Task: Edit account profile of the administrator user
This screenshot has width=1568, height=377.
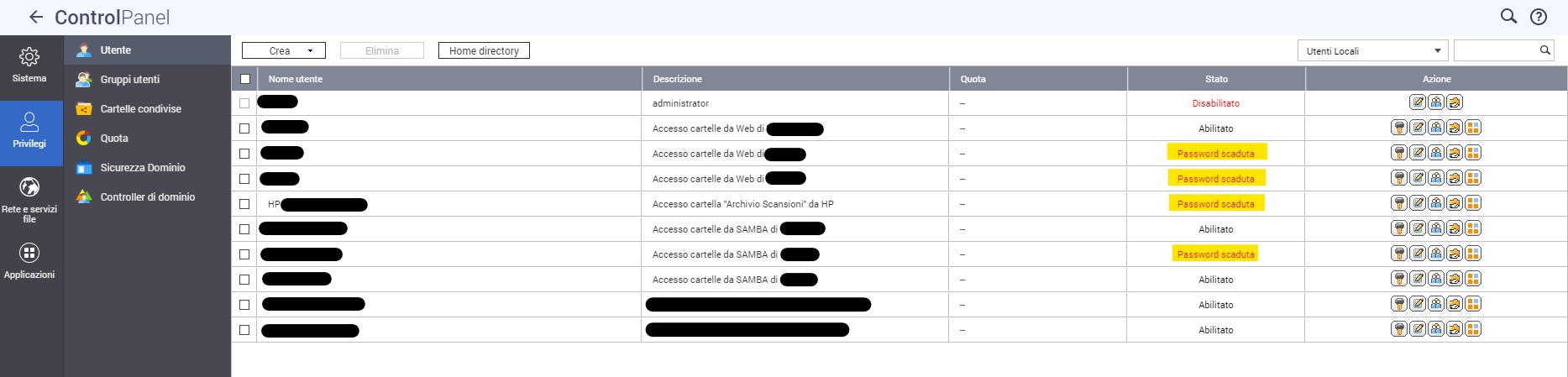Action: pos(1418,102)
